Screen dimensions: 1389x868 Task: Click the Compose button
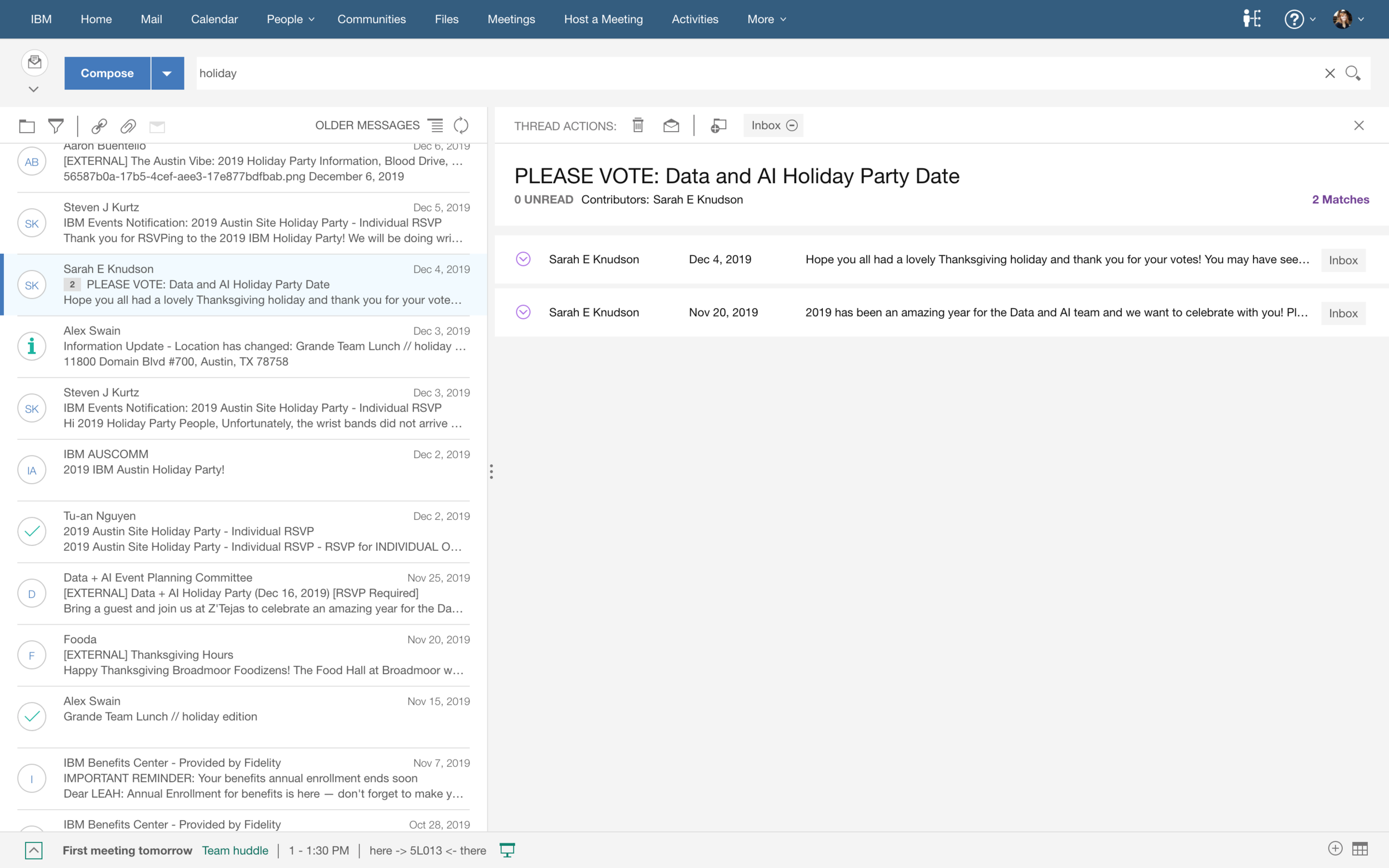pos(107,73)
